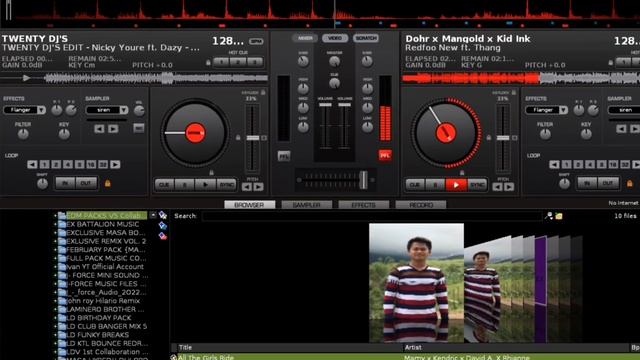640x360 pixels.
Task: Sync the right deck tempo
Action: click(x=477, y=185)
